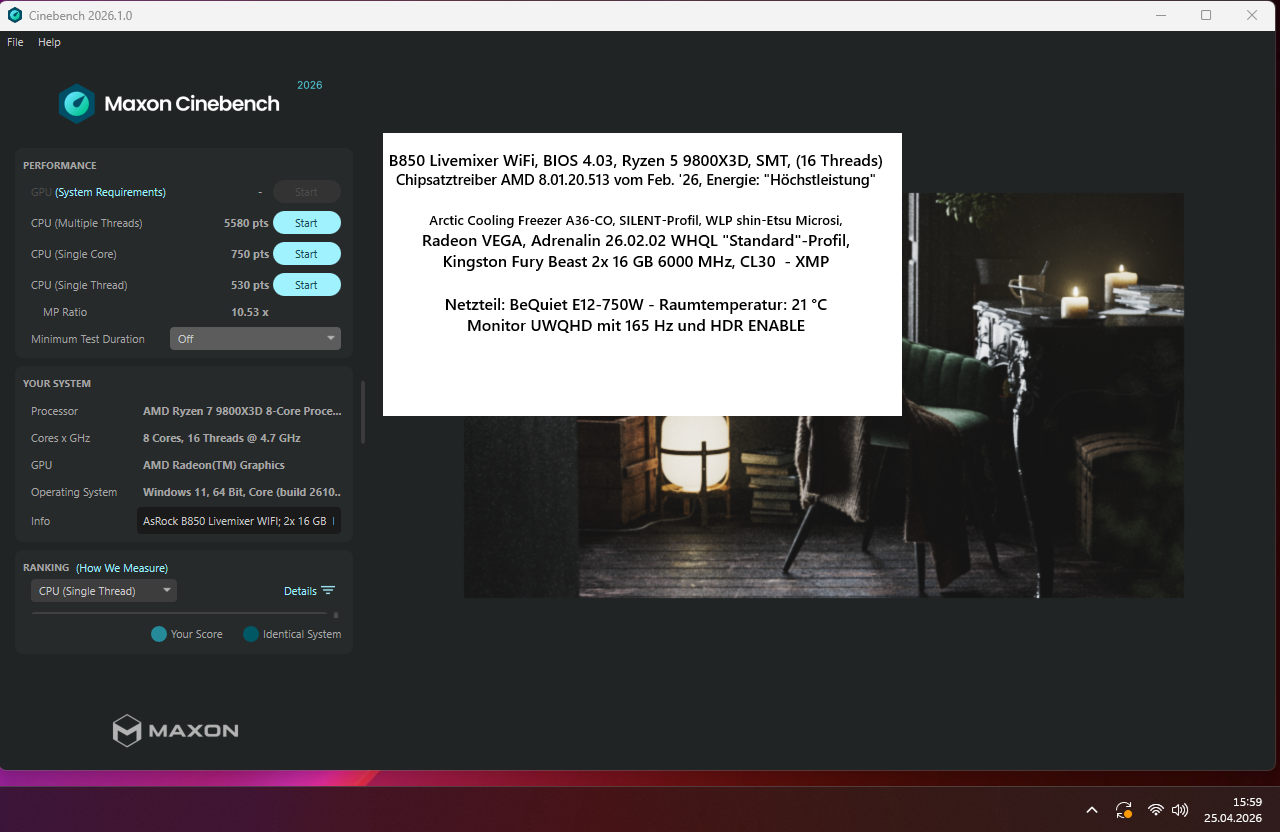
Task: Click the 750 pts single core score
Action: [x=250, y=254]
